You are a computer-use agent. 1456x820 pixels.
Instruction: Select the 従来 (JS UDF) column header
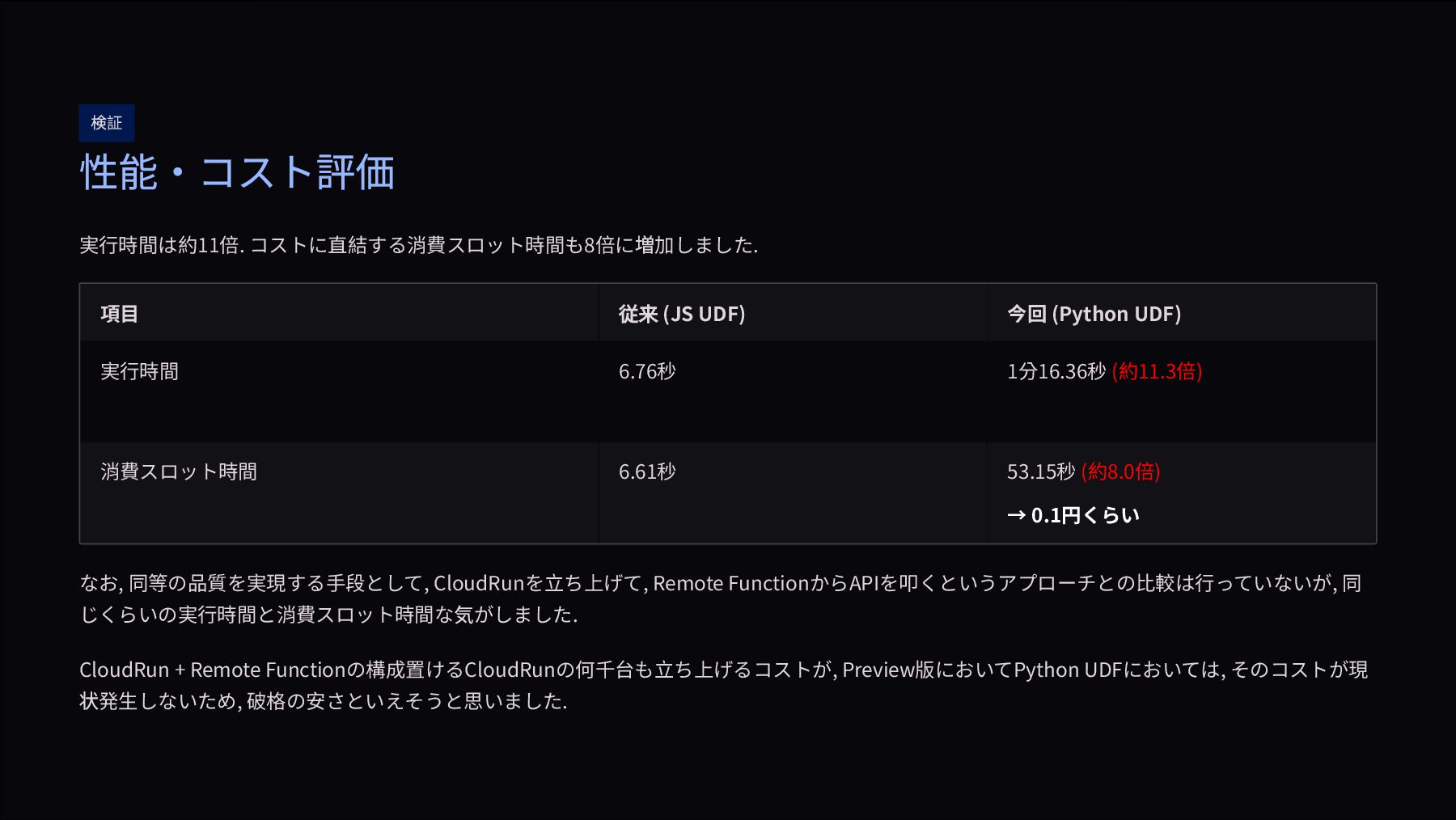point(681,314)
